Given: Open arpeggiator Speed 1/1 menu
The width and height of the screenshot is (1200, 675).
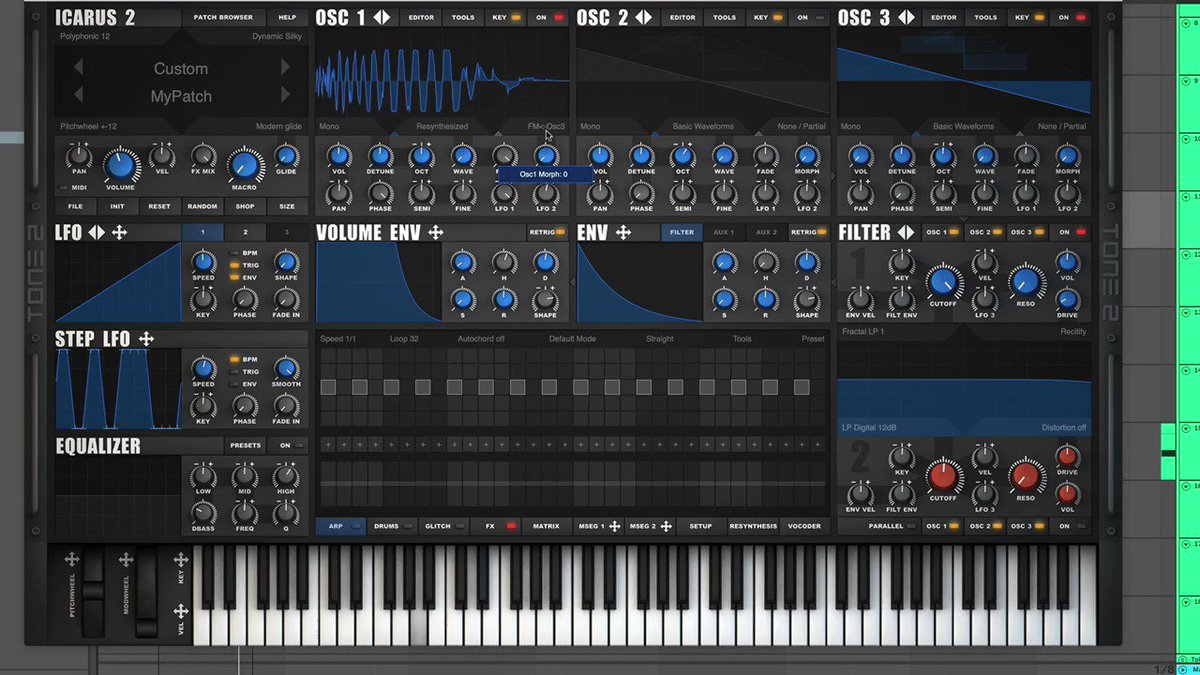Looking at the screenshot, I should [x=338, y=339].
